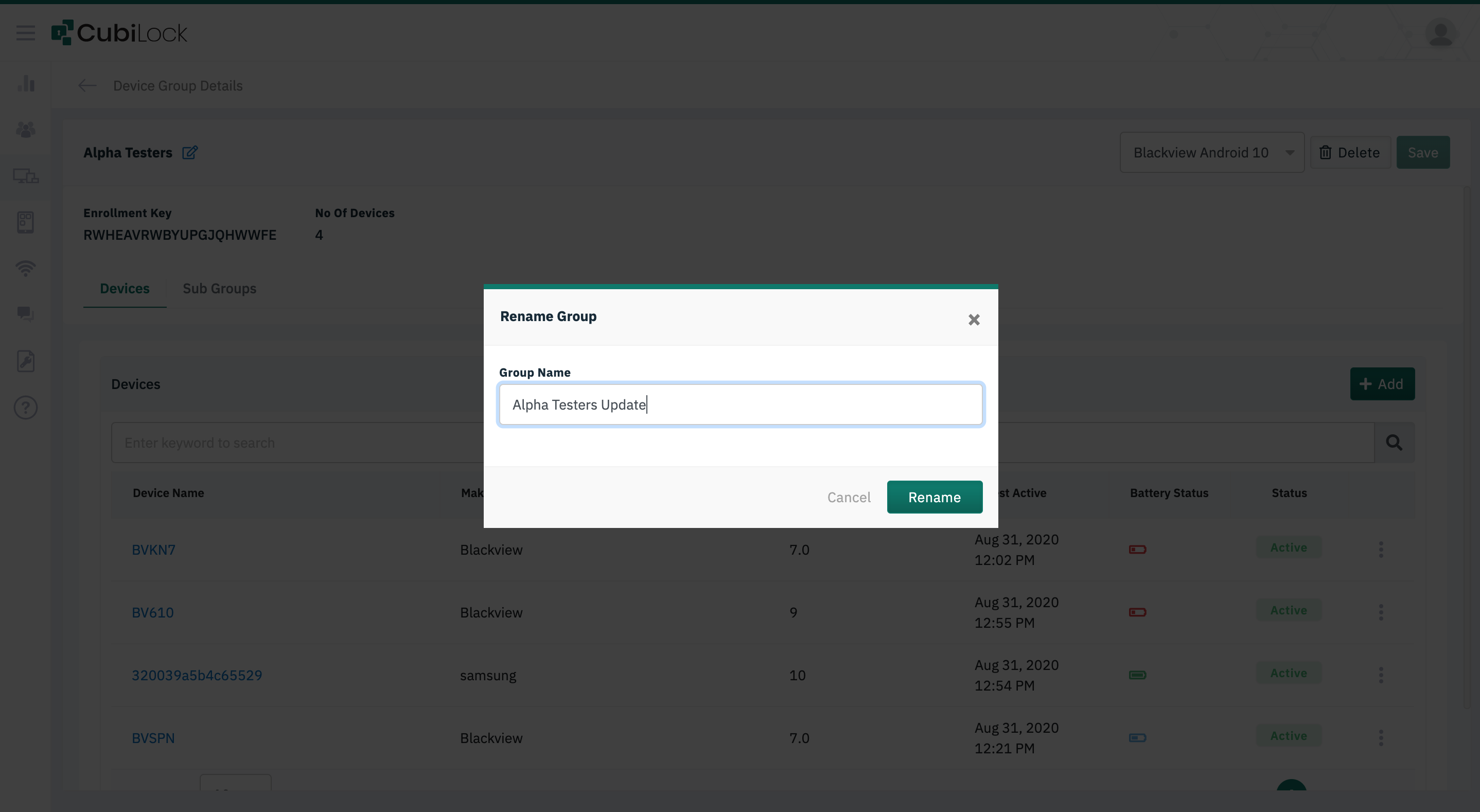Click the Rename button

point(934,497)
